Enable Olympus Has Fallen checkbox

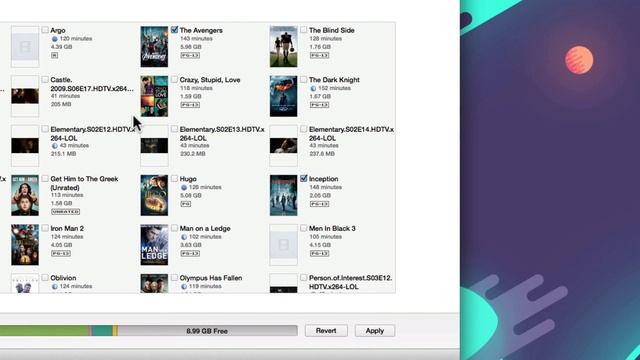click(x=174, y=278)
